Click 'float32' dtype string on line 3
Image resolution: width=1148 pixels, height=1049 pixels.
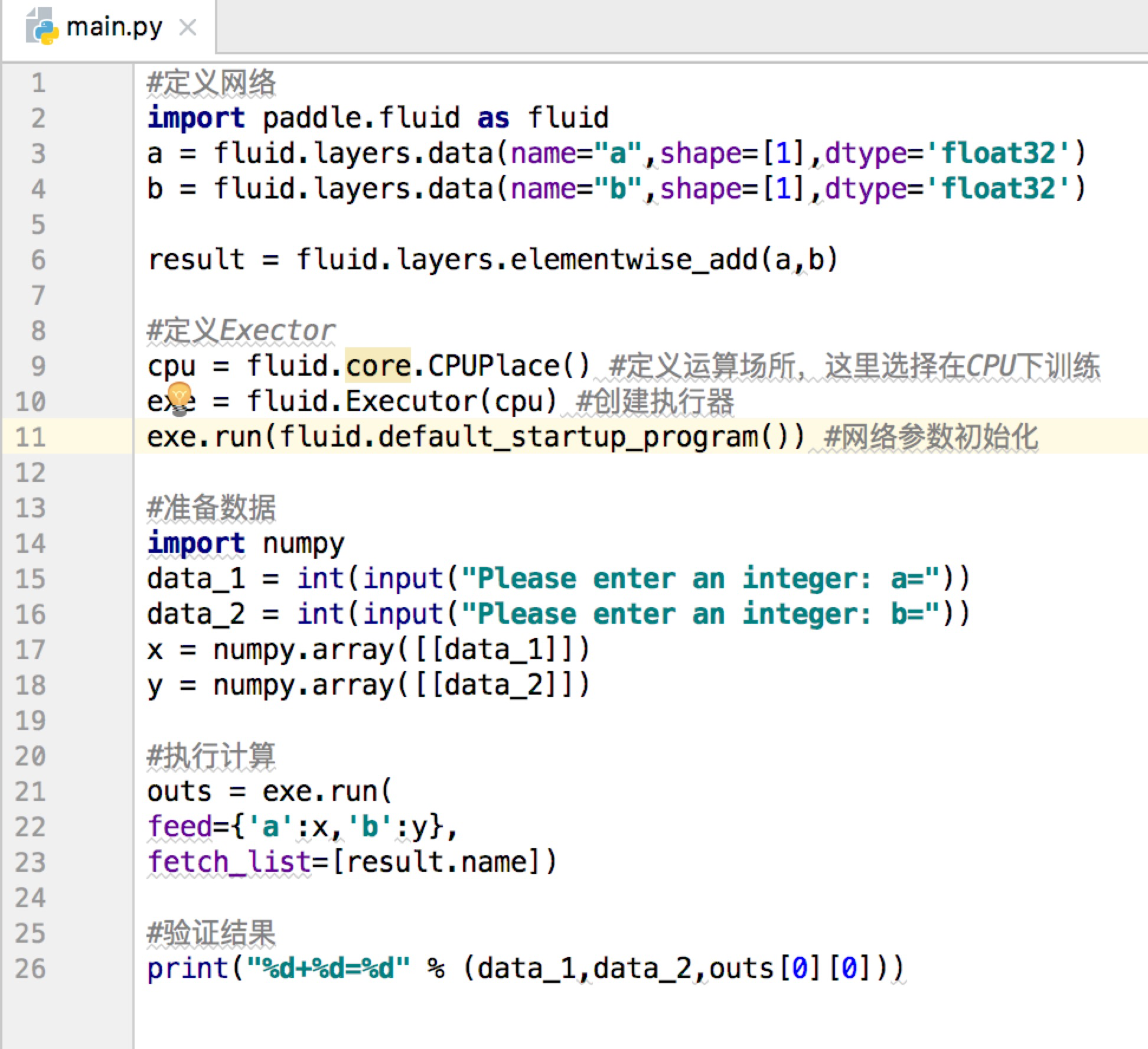998,154
